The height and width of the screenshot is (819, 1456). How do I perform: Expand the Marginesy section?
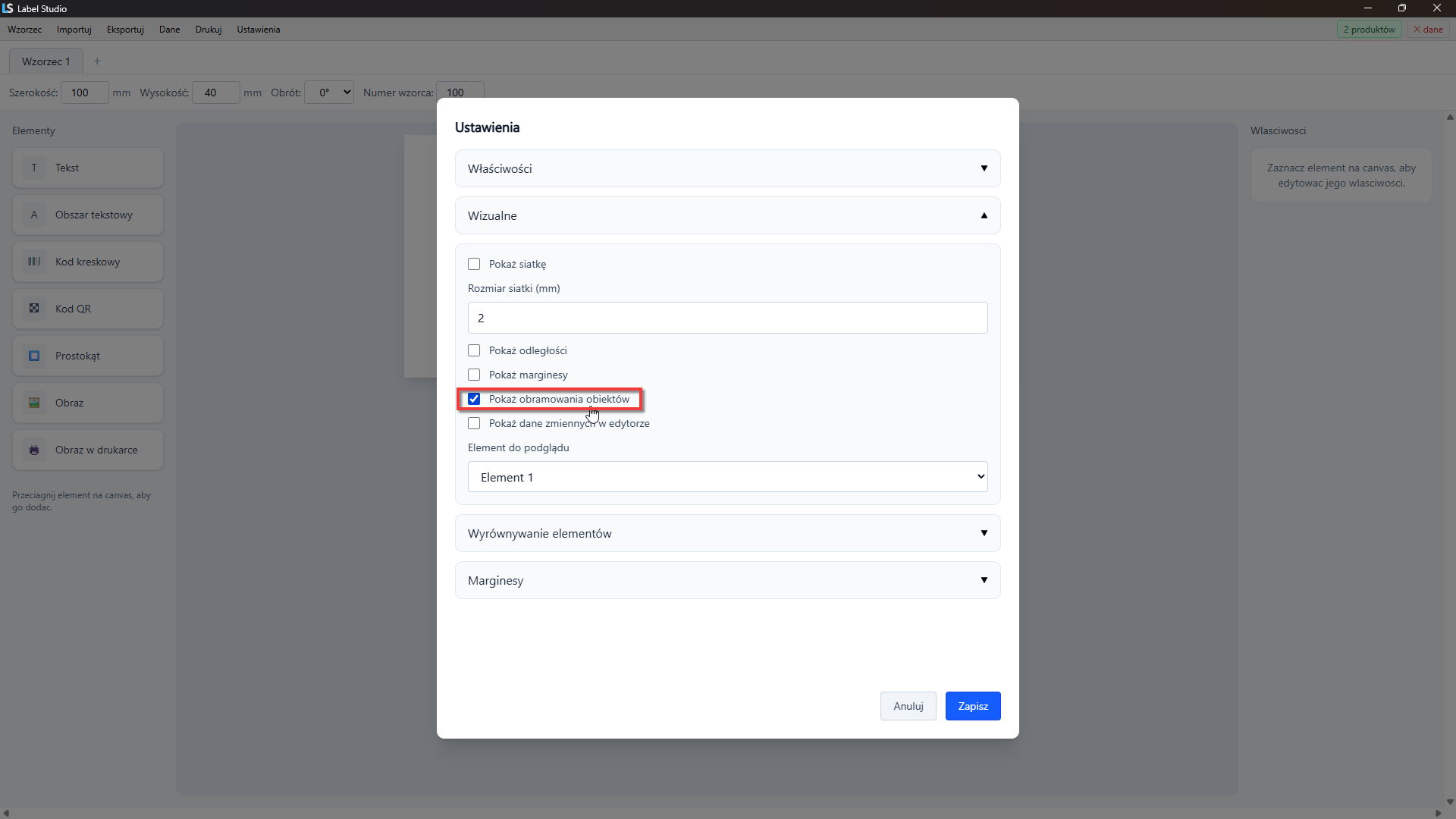tap(727, 580)
